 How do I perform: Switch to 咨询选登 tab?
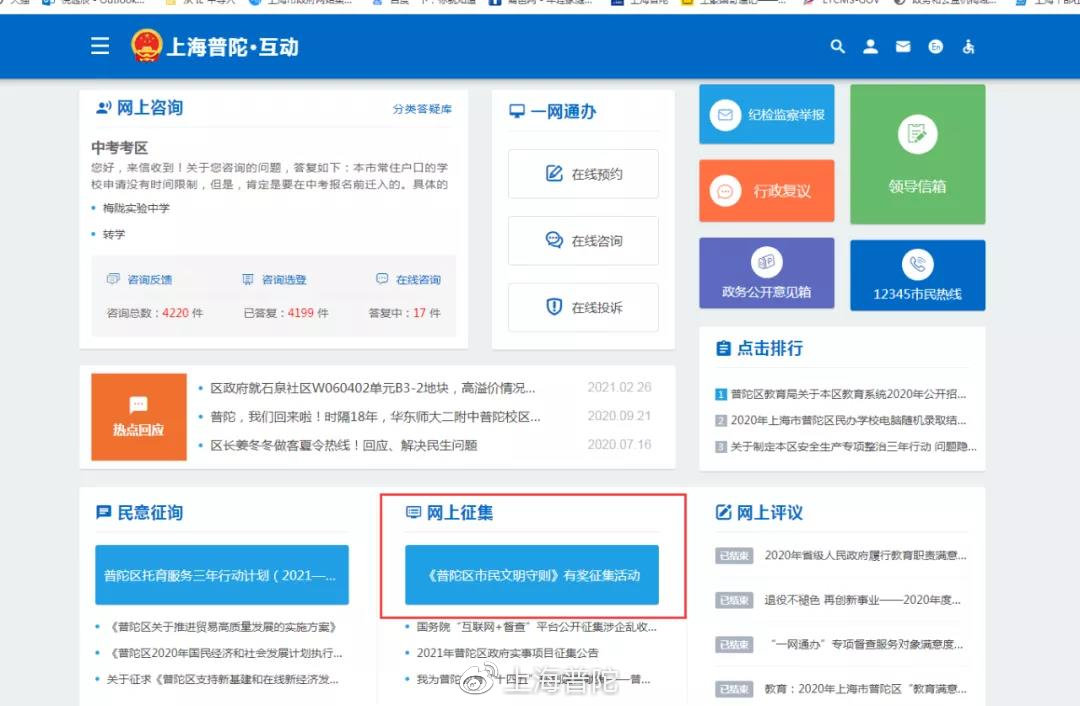coord(275,280)
